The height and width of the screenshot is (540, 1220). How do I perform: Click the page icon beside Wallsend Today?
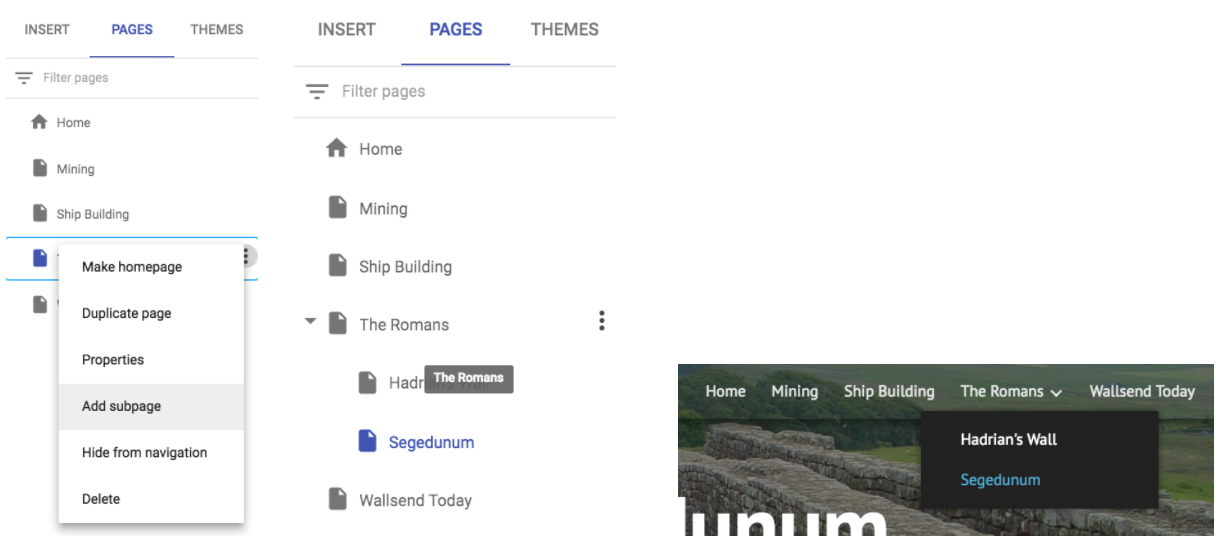tap(339, 500)
